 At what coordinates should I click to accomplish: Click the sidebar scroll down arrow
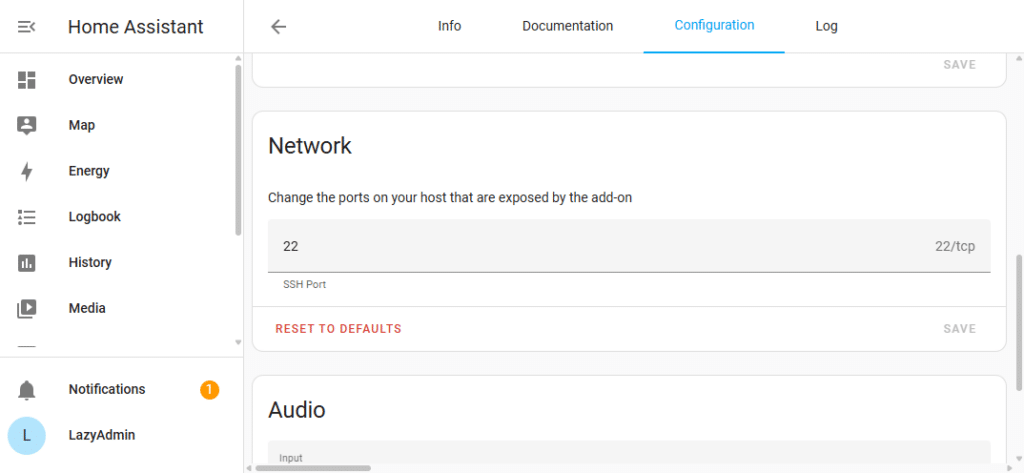238,342
